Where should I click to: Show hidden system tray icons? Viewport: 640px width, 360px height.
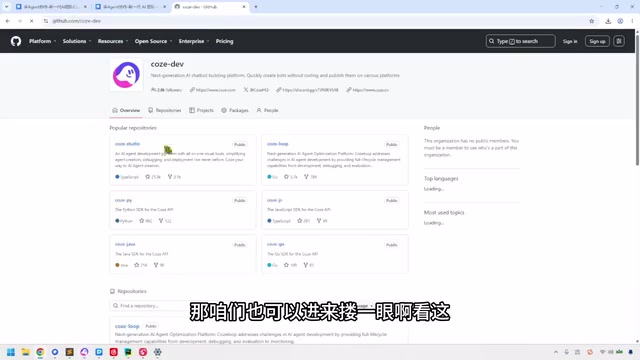coord(556,352)
